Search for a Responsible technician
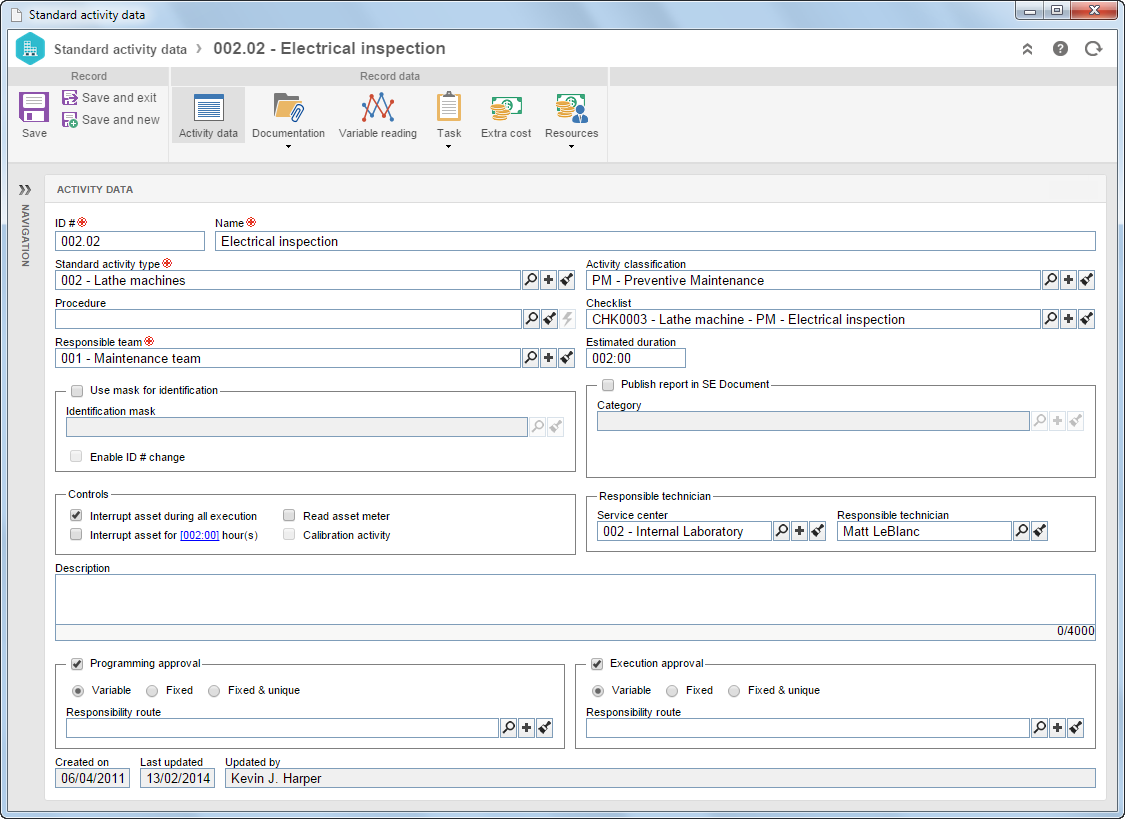Screen dimensions: 1125x819 1021,531
